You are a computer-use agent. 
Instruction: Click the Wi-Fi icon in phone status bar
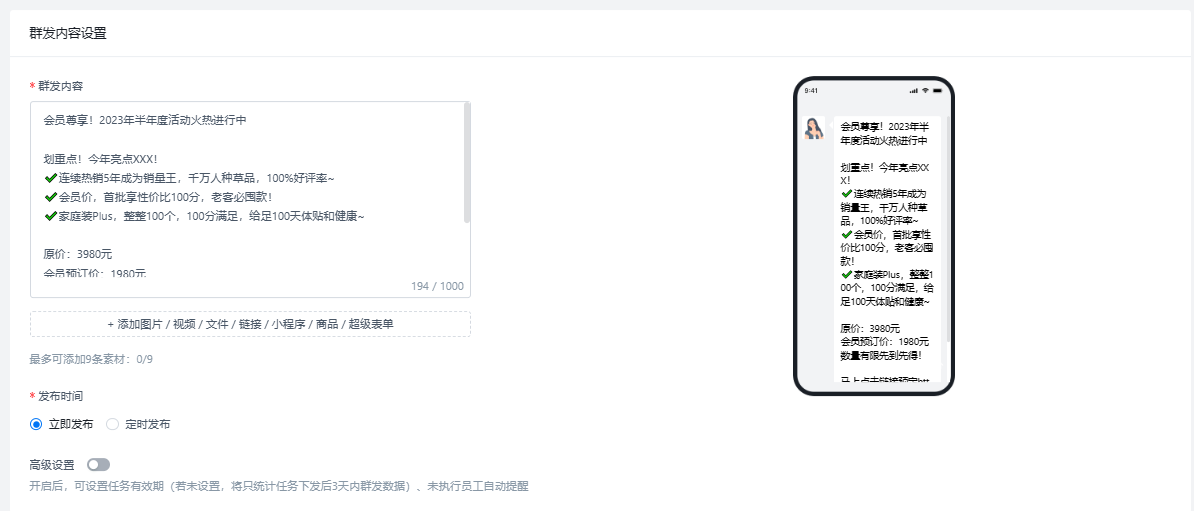[925, 91]
